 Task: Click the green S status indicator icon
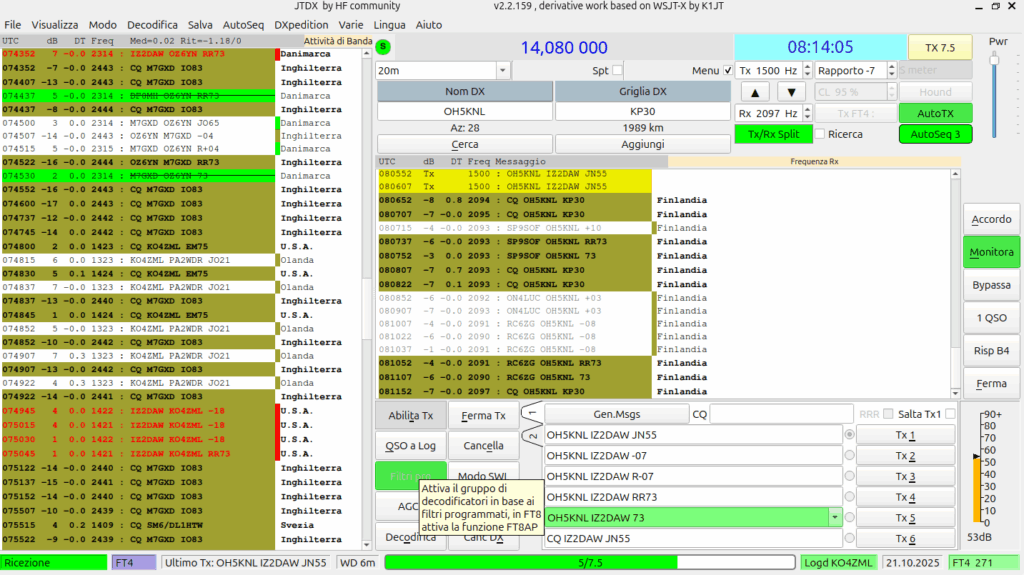(x=383, y=47)
